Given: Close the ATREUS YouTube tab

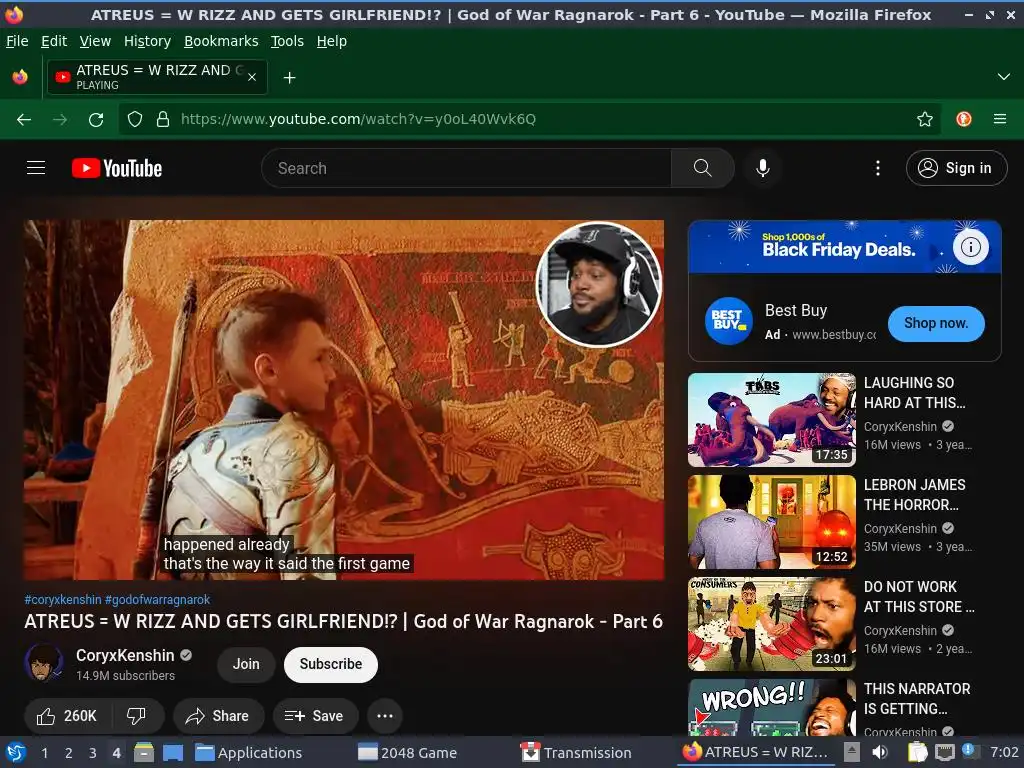Looking at the screenshot, I should tap(252, 77).
